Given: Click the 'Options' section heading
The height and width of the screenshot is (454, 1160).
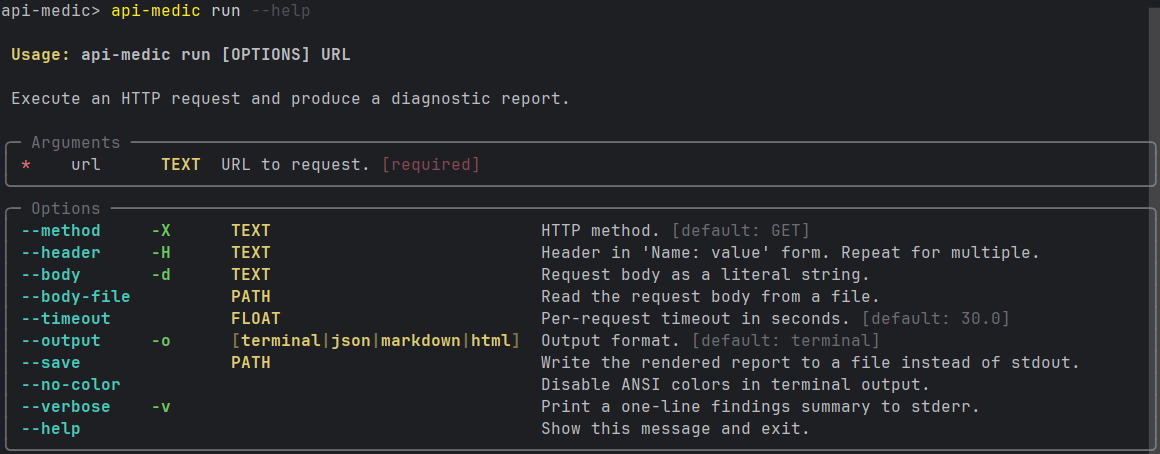Looking at the screenshot, I should click(x=66, y=209).
